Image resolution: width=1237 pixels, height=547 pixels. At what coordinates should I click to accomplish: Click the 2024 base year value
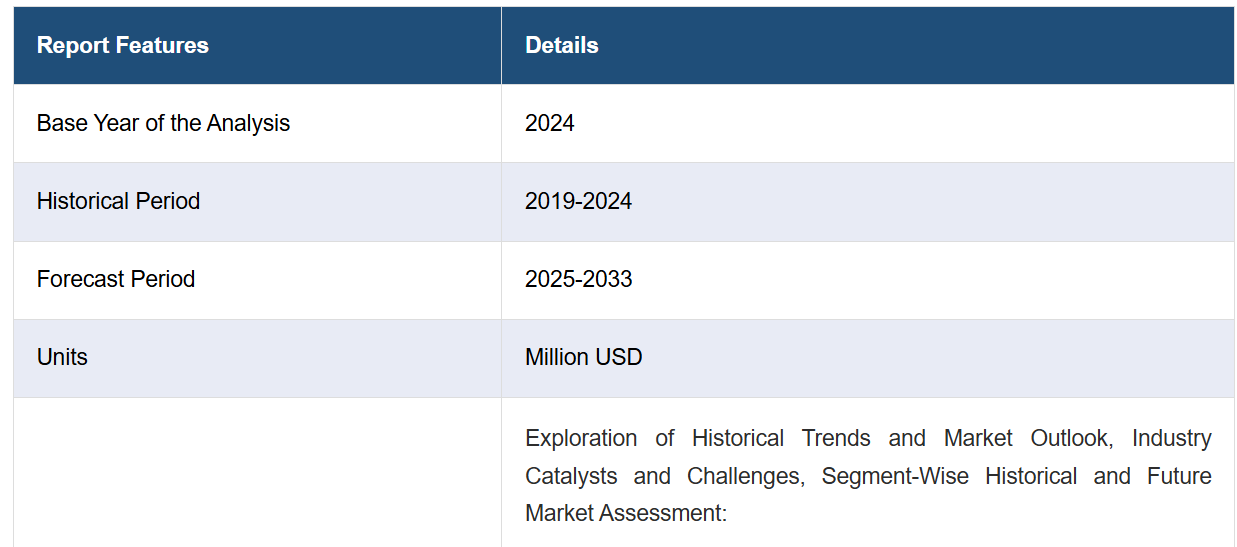point(550,123)
